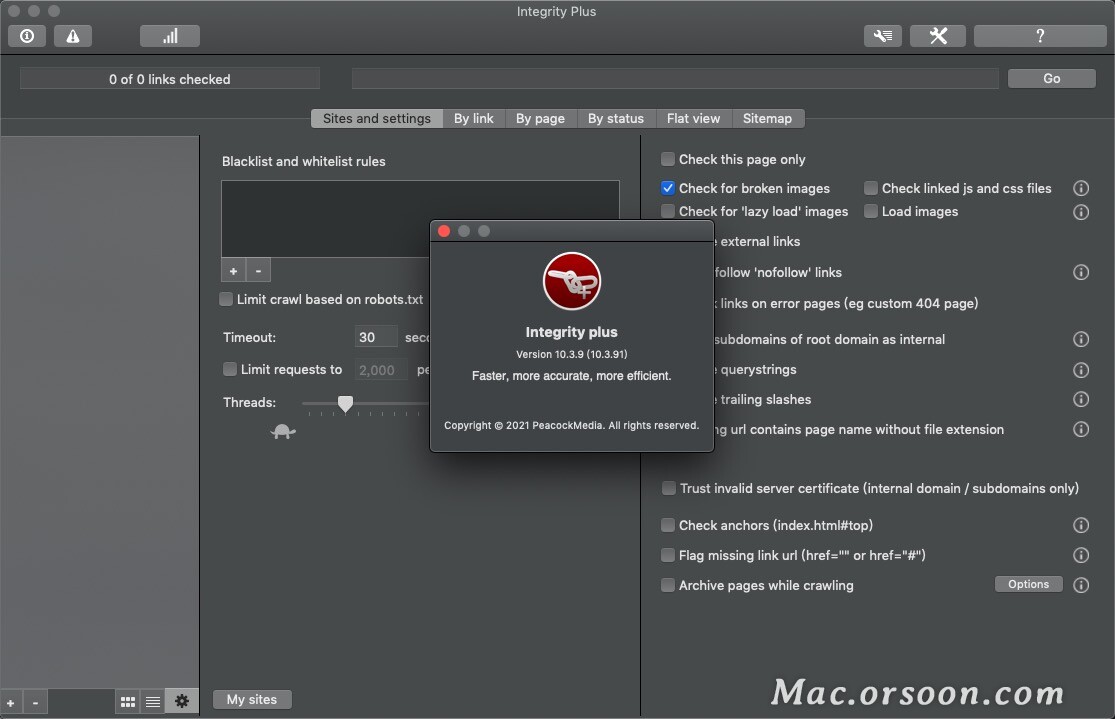Enable Flag missing link url
The height and width of the screenshot is (719, 1115).
point(668,555)
